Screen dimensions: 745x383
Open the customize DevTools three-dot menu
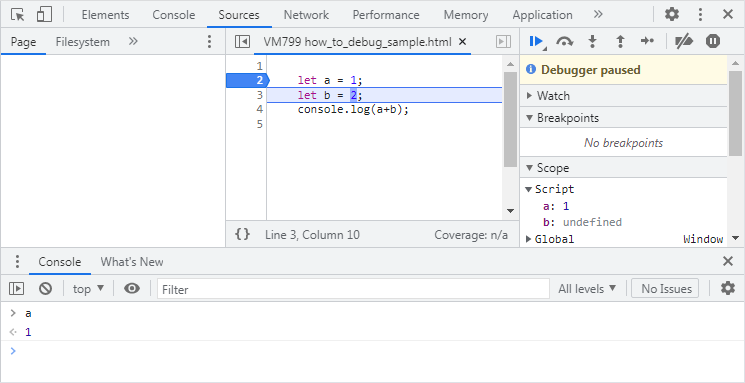click(x=700, y=14)
